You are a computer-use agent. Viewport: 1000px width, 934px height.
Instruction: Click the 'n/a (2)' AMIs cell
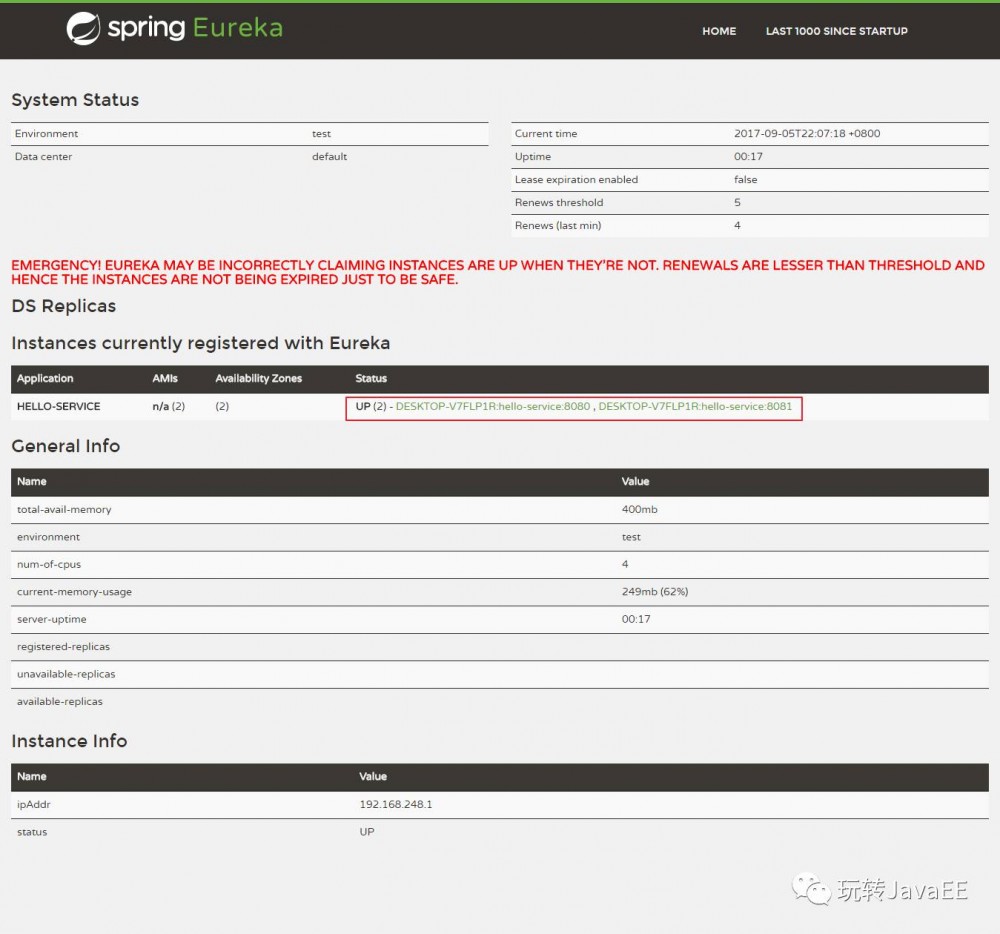pos(168,406)
